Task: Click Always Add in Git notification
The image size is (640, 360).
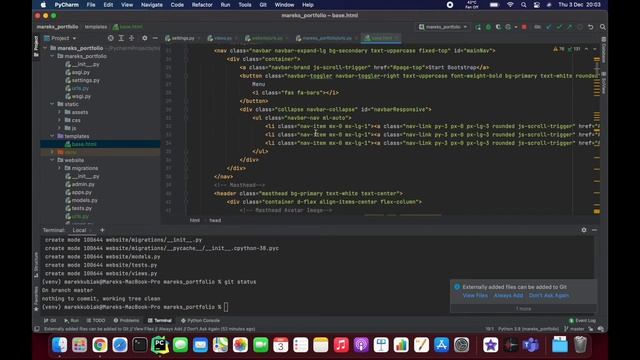Action: pos(508,295)
